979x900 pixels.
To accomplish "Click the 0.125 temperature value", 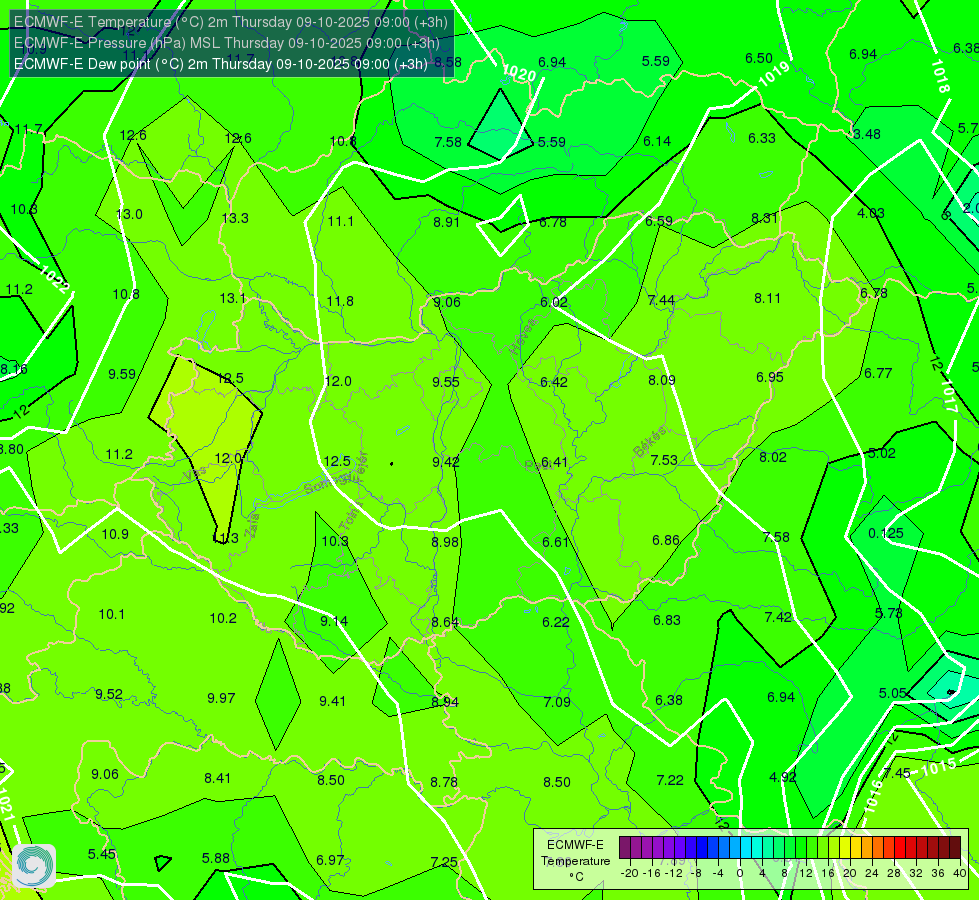I will (886, 533).
